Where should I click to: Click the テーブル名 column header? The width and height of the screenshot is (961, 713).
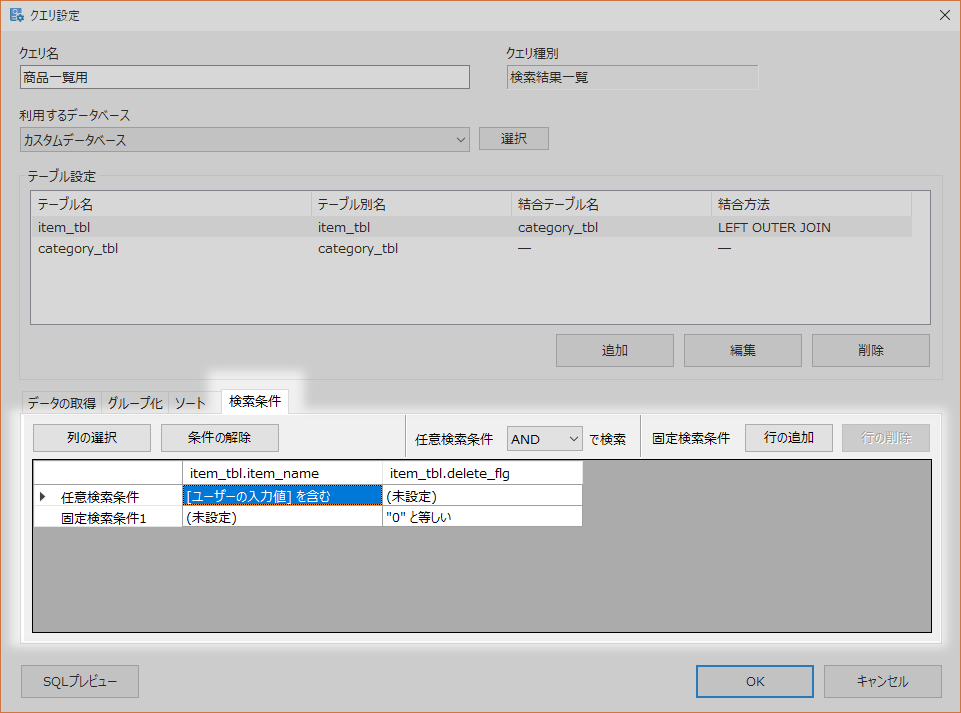pos(171,204)
